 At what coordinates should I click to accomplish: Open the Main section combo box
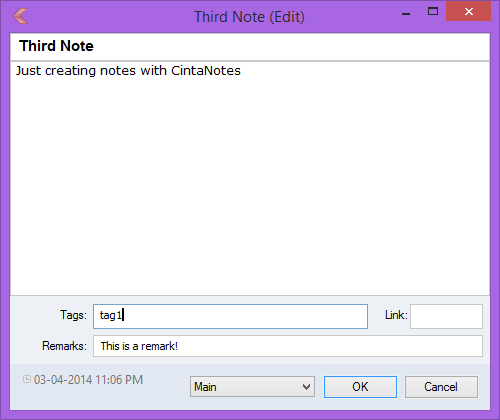(x=252, y=387)
